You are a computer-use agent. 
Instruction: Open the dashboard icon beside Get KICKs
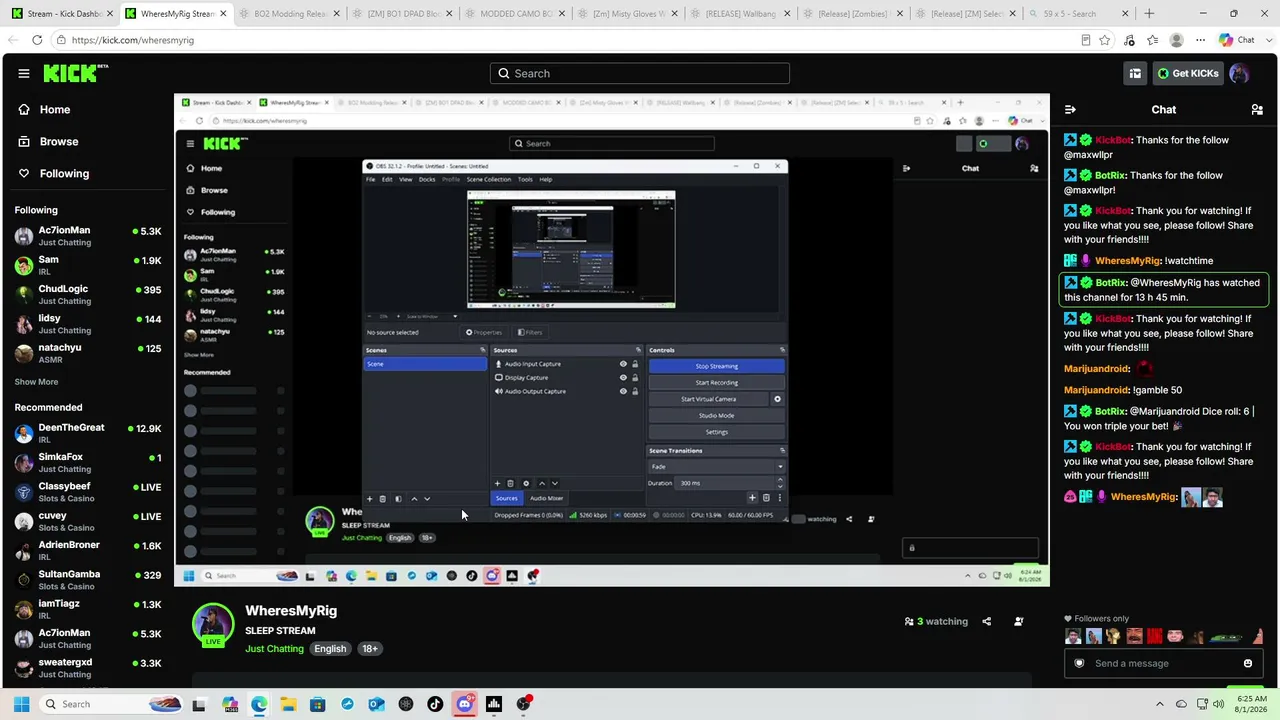tap(1135, 73)
